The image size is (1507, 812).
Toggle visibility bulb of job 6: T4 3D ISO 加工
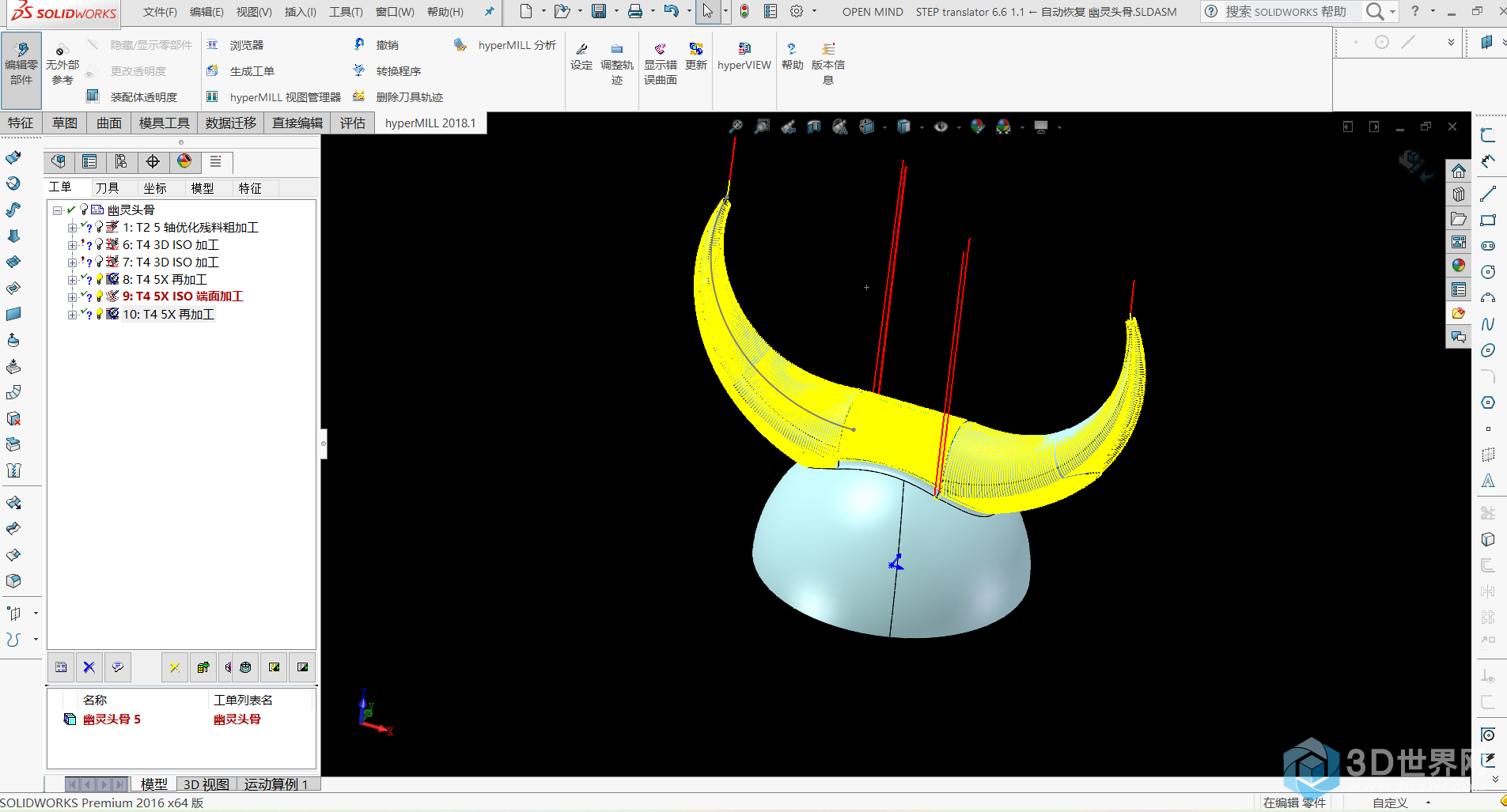100,244
